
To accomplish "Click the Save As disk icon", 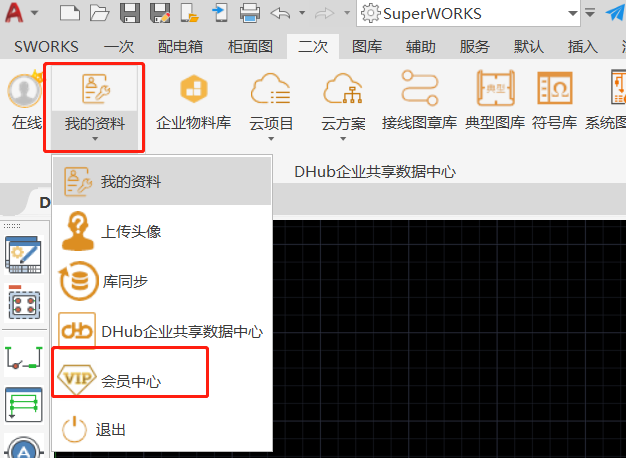I will click(160, 13).
